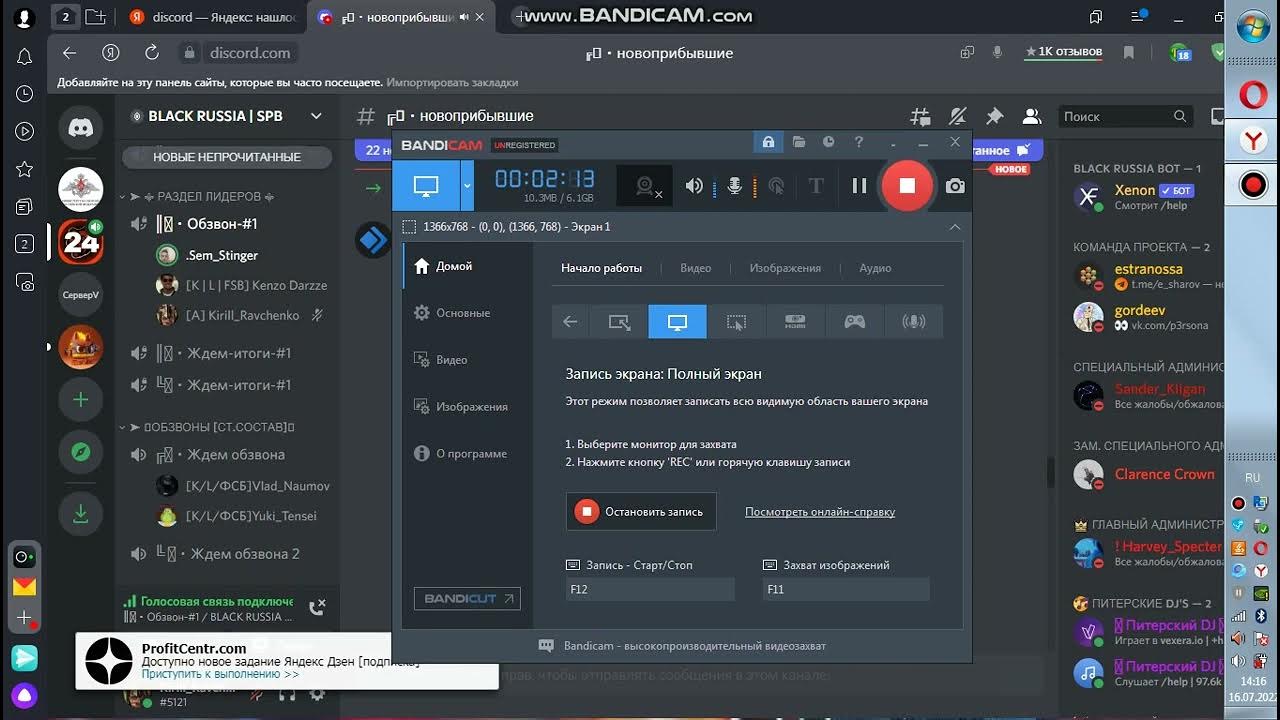Expand BLACK RUSSIA | SPB server menu

316,116
